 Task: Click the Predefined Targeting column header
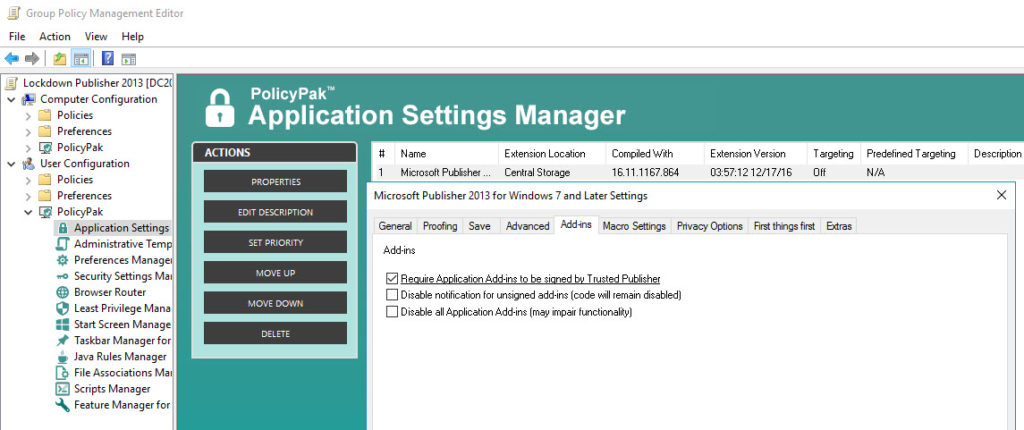tap(914, 154)
